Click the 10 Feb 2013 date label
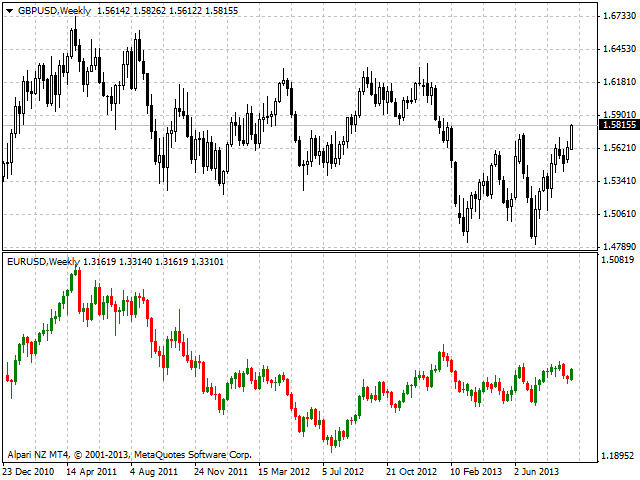640x480 pixels. [x=476, y=471]
